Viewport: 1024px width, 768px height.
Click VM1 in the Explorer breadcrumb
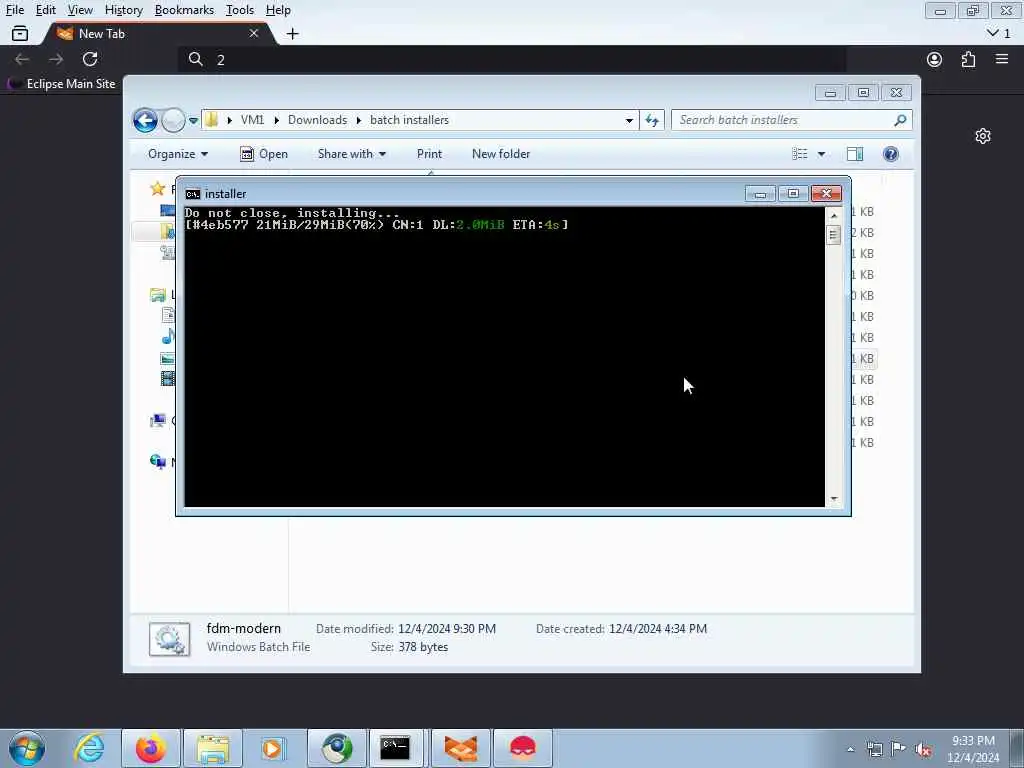[252, 120]
